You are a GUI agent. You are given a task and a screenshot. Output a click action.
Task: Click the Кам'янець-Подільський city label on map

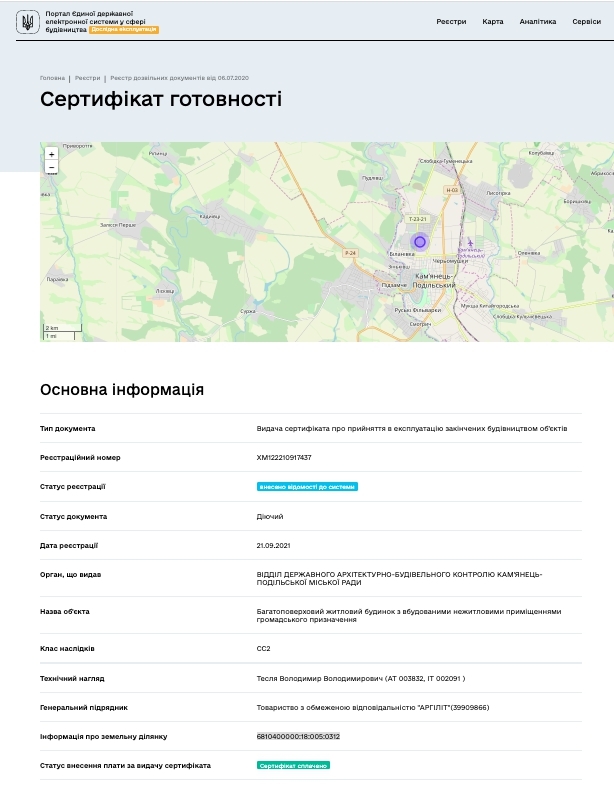434,281
